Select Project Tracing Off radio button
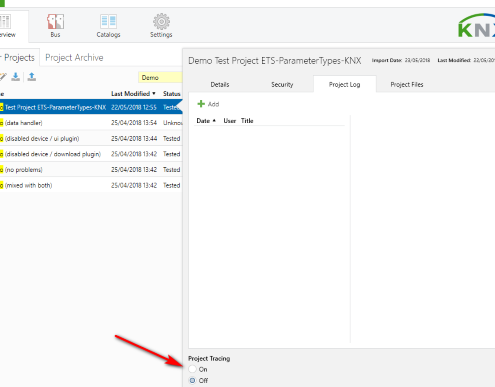495x387 pixels. (x=192, y=380)
